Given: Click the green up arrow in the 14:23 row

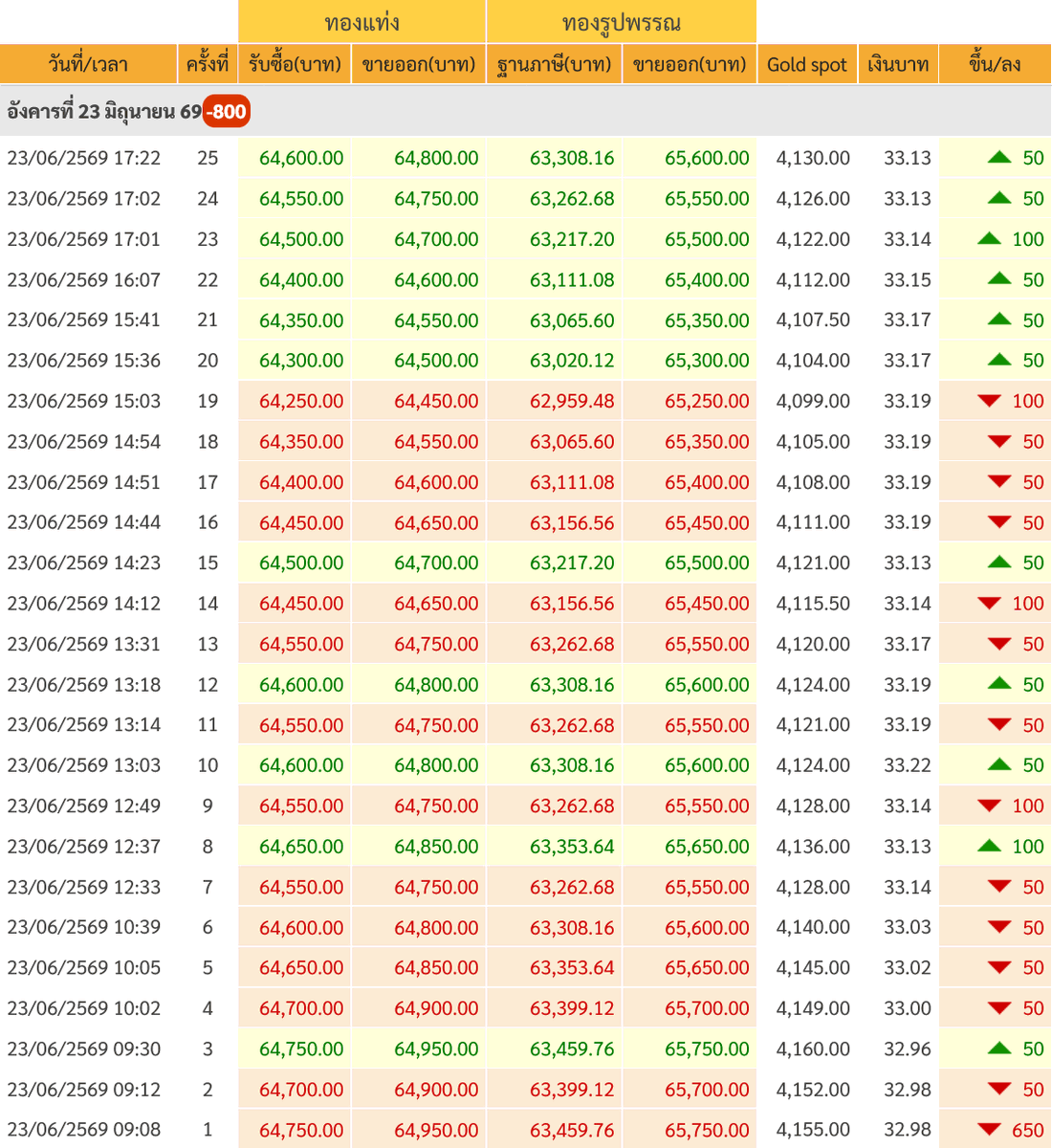Looking at the screenshot, I should [999, 563].
